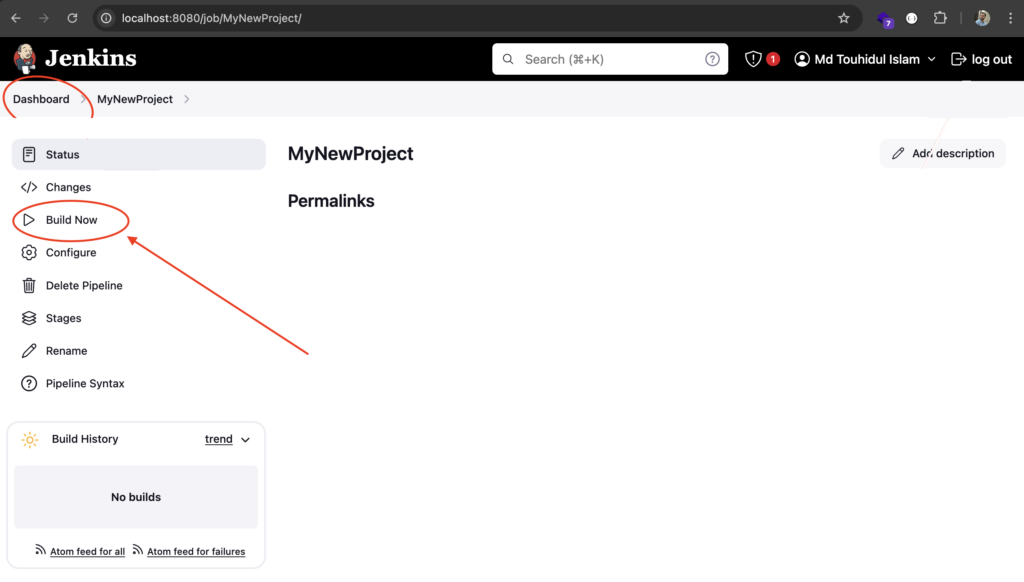
Task: Open the security warnings shield icon
Action: click(x=753, y=59)
